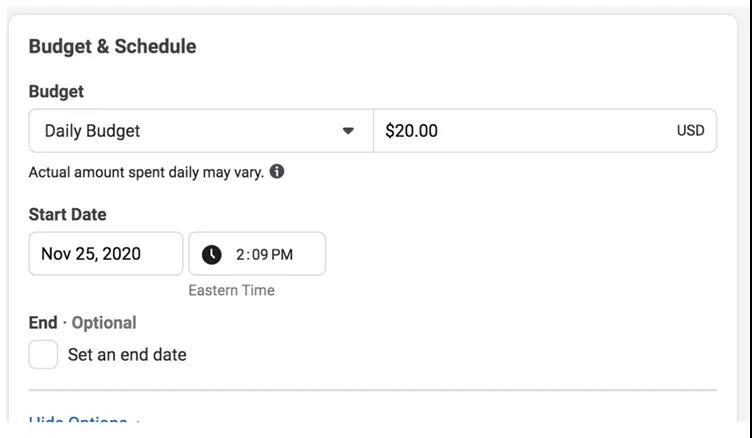Expand the budget type dropdown arrow

(x=348, y=131)
